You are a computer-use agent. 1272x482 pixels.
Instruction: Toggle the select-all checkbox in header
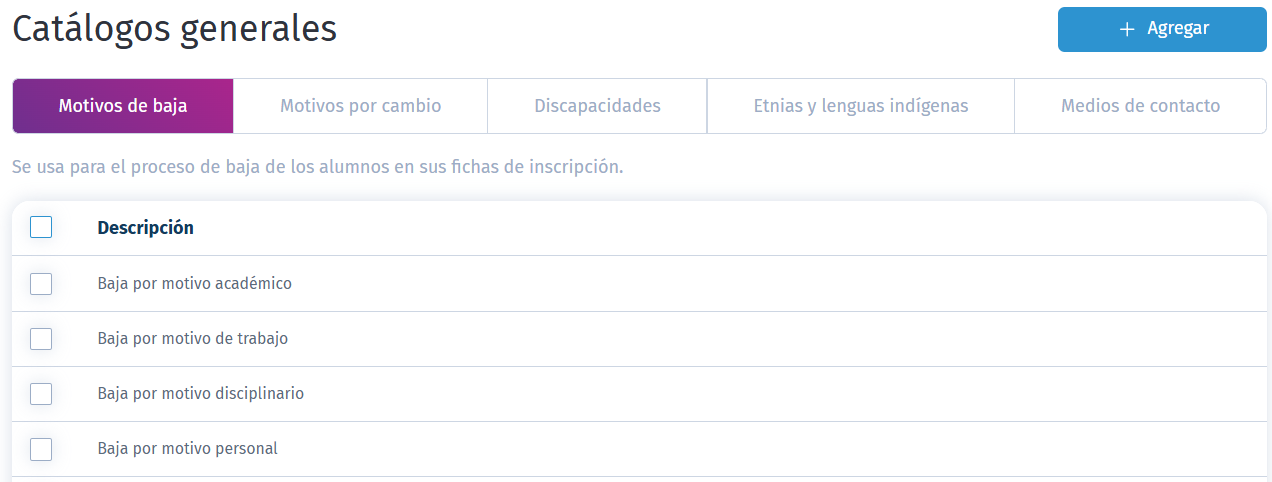point(41,228)
